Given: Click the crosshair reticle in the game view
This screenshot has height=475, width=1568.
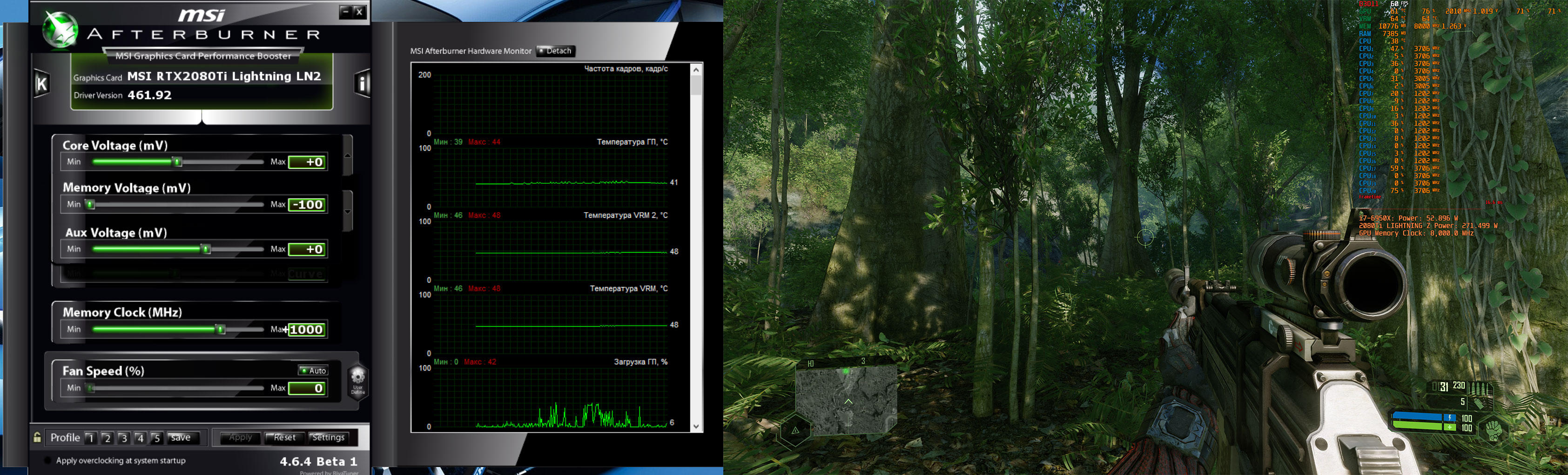Looking at the screenshot, I should (1145, 237).
